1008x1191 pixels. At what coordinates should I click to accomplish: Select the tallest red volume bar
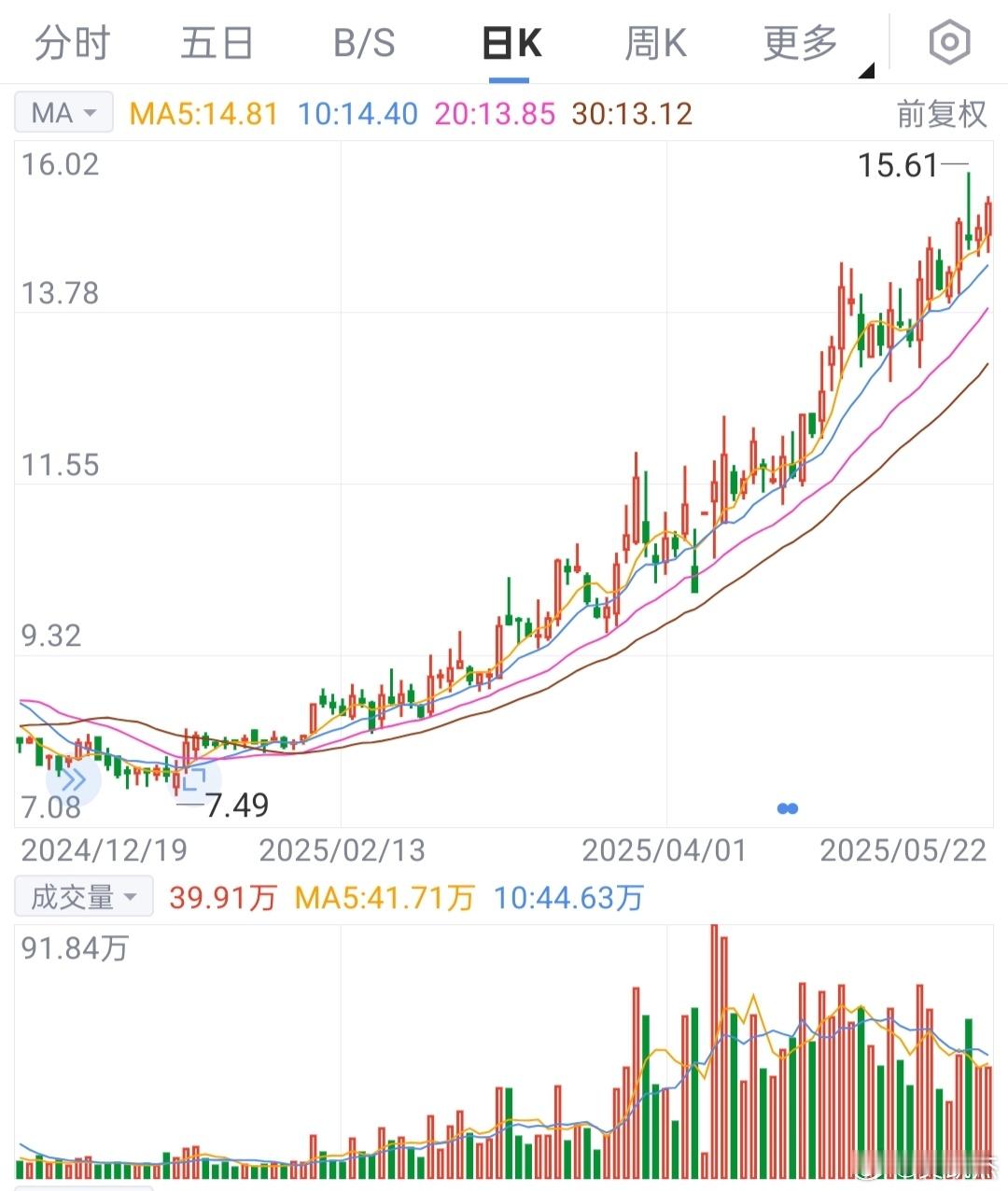[715, 1052]
